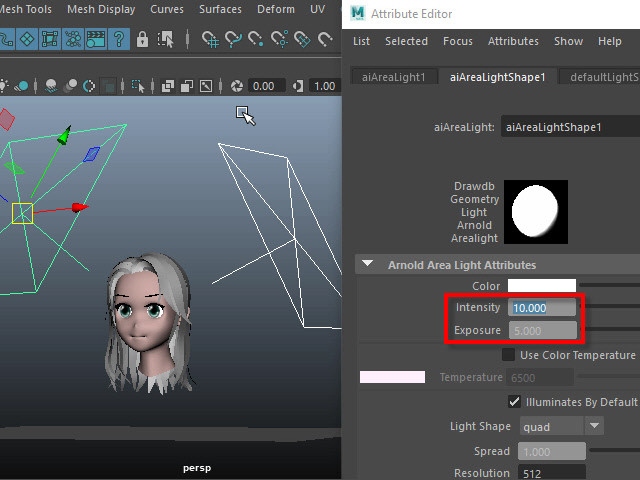Open the Deform menu
Image resolution: width=640 pixels, height=480 pixels.
click(x=277, y=10)
